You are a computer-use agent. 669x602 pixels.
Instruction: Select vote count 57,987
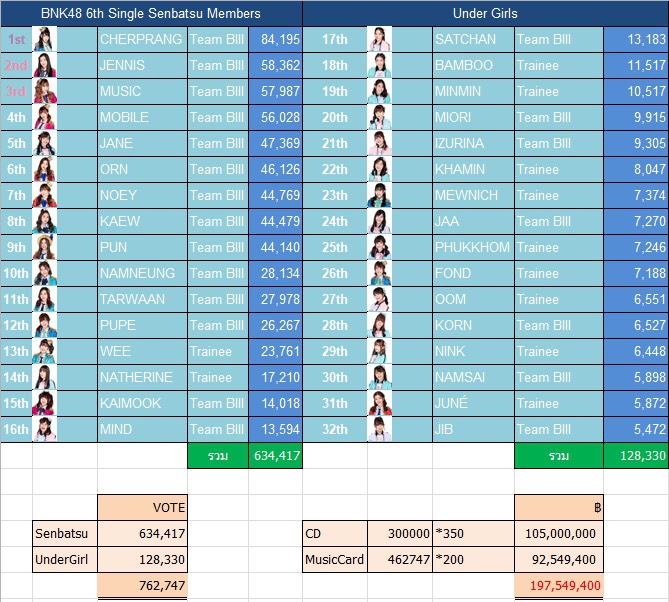tap(275, 91)
